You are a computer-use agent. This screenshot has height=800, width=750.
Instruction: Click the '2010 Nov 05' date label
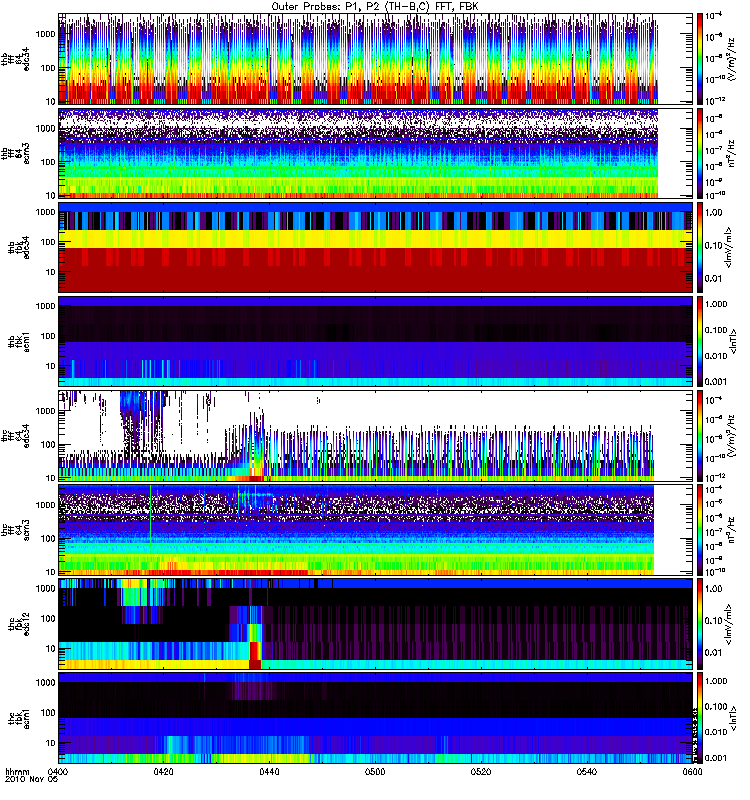click(32, 780)
